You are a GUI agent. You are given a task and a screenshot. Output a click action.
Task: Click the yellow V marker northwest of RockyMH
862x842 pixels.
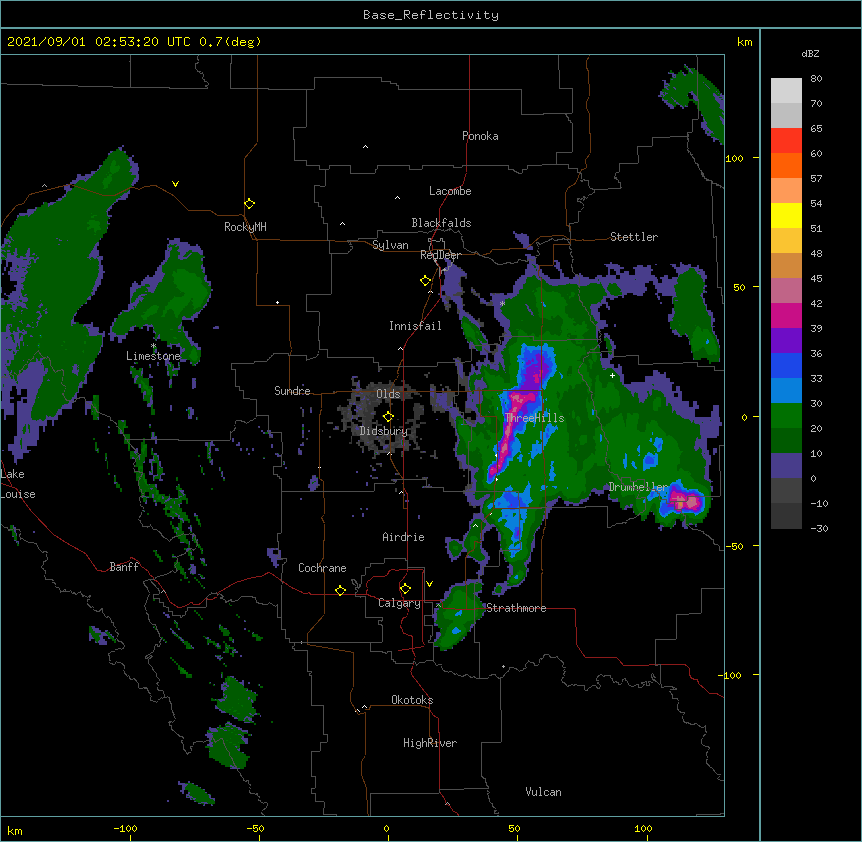pos(175,184)
